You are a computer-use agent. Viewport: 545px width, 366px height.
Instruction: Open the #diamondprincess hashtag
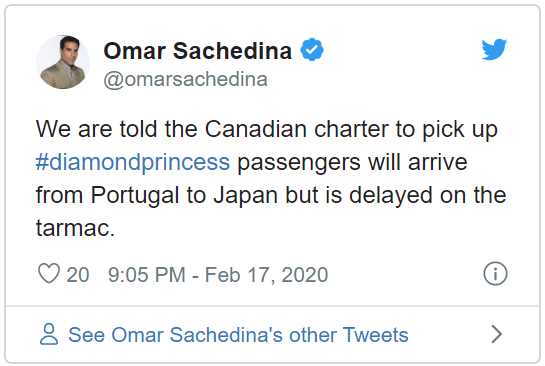pyautogui.click(x=133, y=162)
